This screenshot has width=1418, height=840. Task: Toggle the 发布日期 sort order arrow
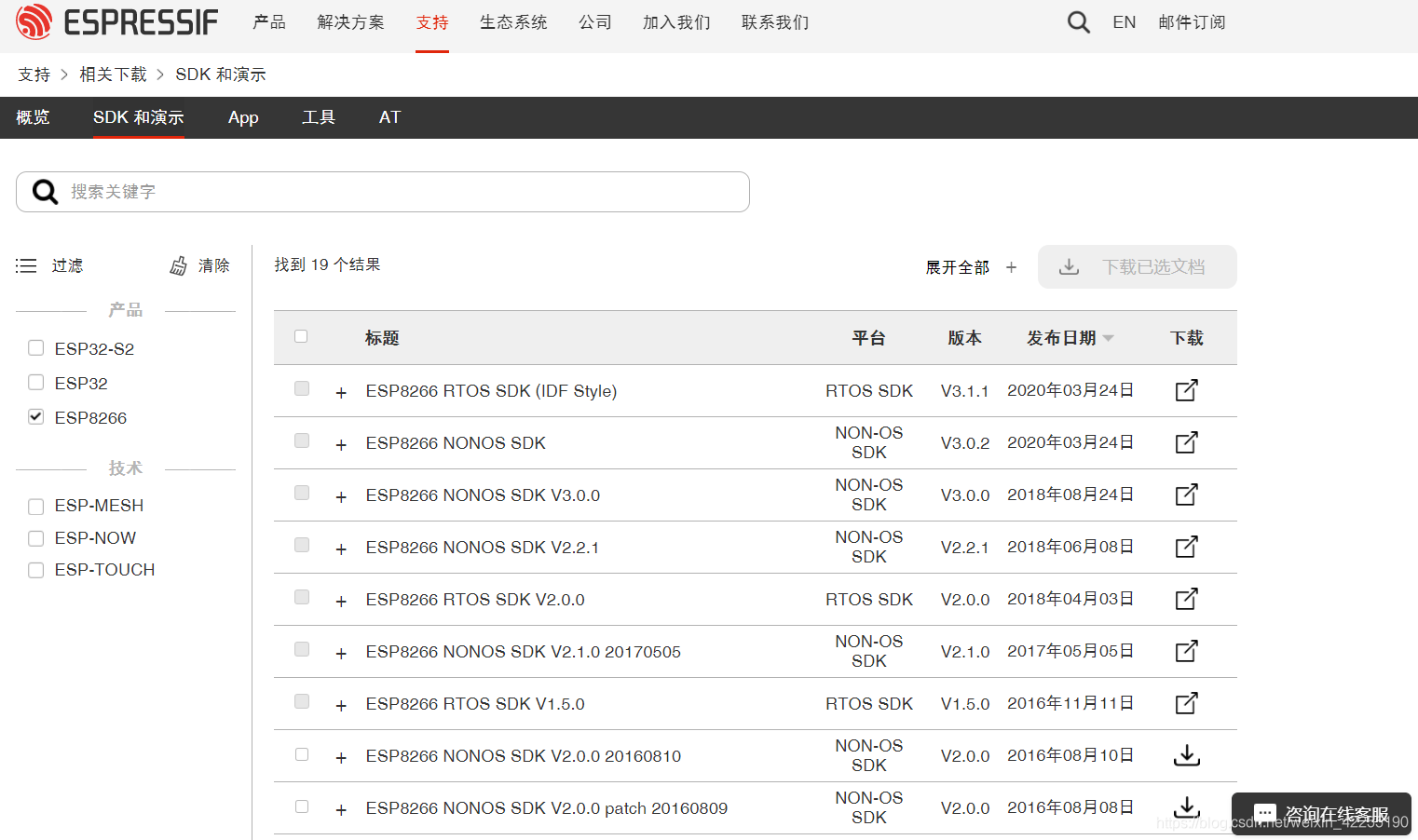click(1109, 338)
